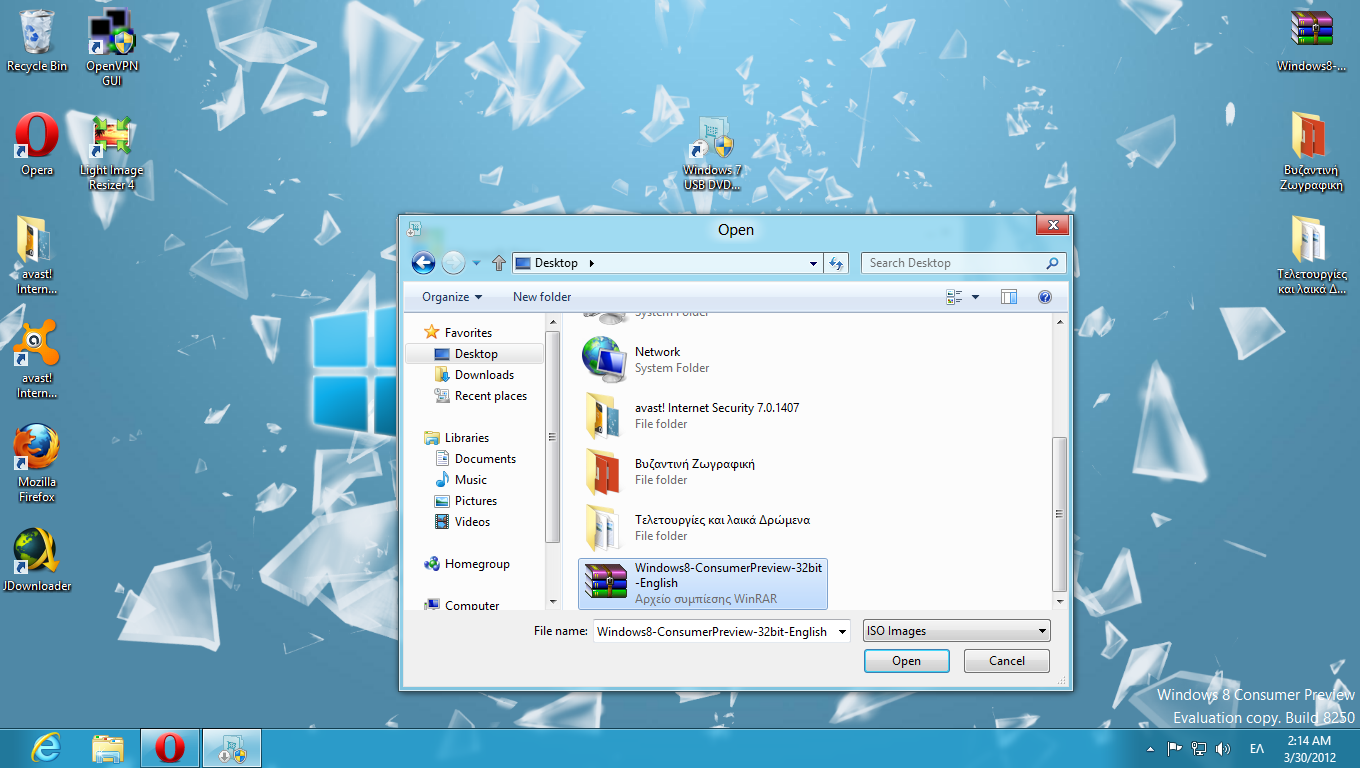
Task: Select avast! Internet Security 7.0.1407 folder
Action: (703, 416)
